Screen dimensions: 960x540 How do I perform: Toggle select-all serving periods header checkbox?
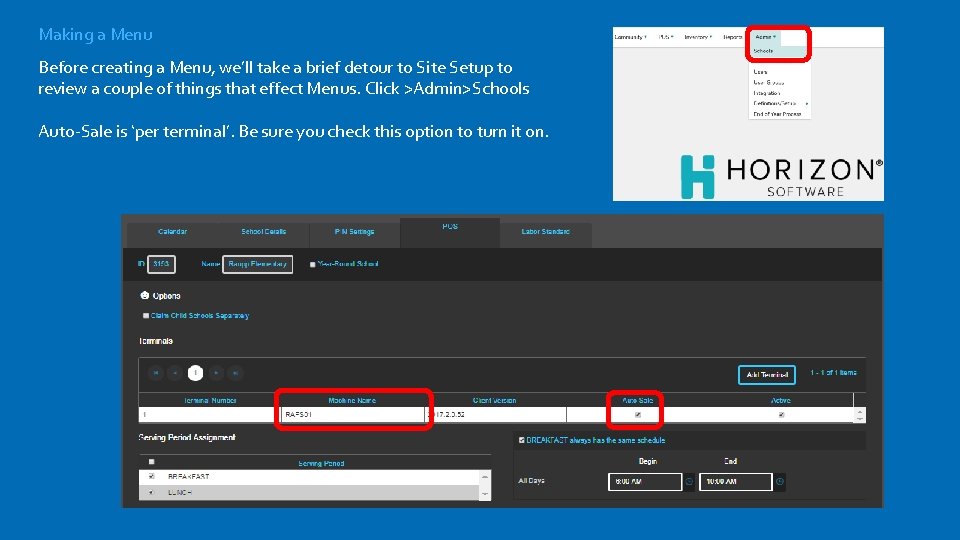click(152, 462)
